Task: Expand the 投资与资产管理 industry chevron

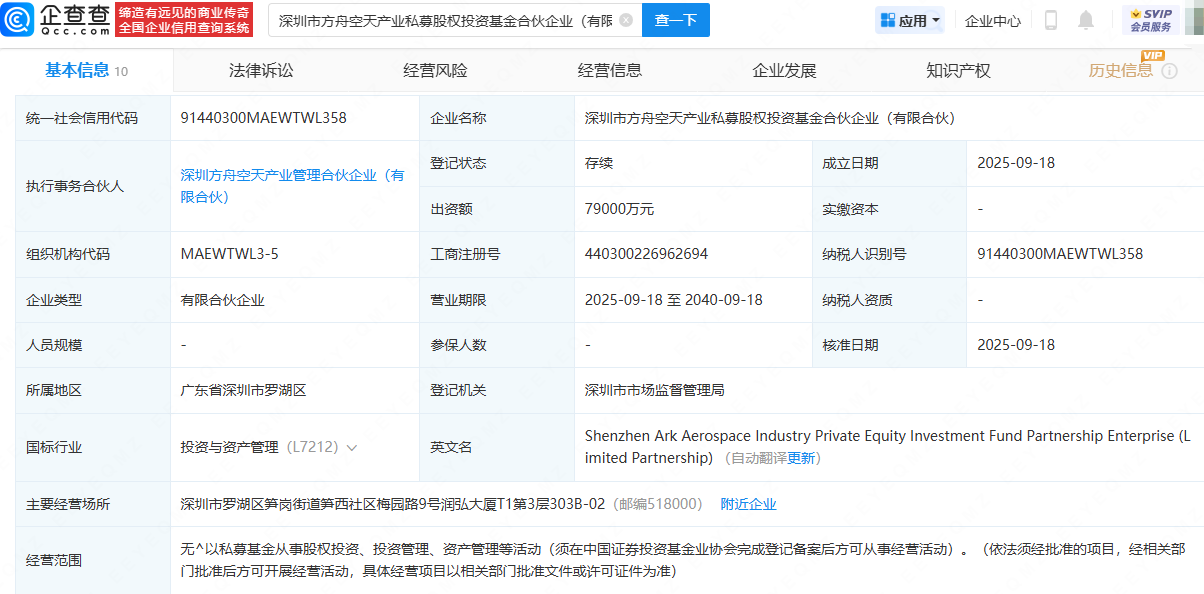Action: (351, 448)
